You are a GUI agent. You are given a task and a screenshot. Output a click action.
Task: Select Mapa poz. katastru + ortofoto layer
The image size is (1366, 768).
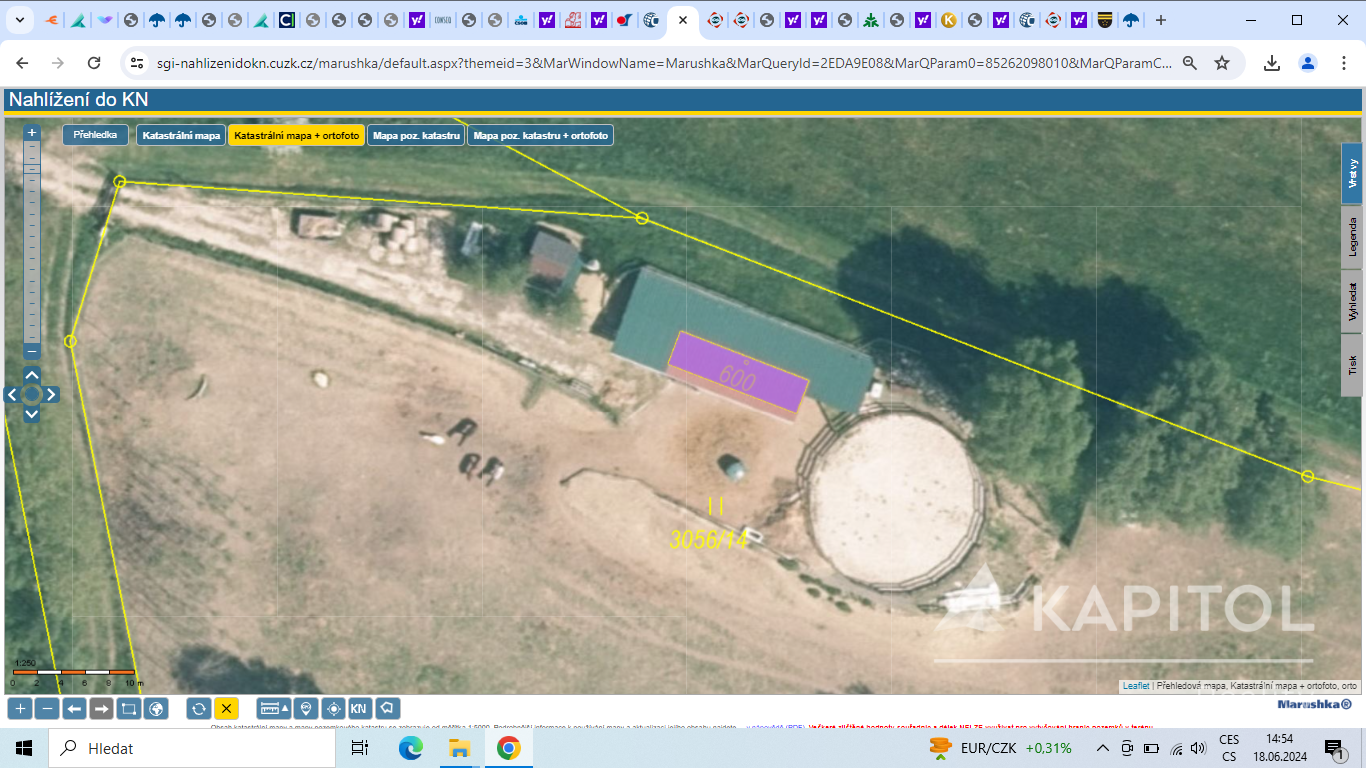(x=540, y=135)
